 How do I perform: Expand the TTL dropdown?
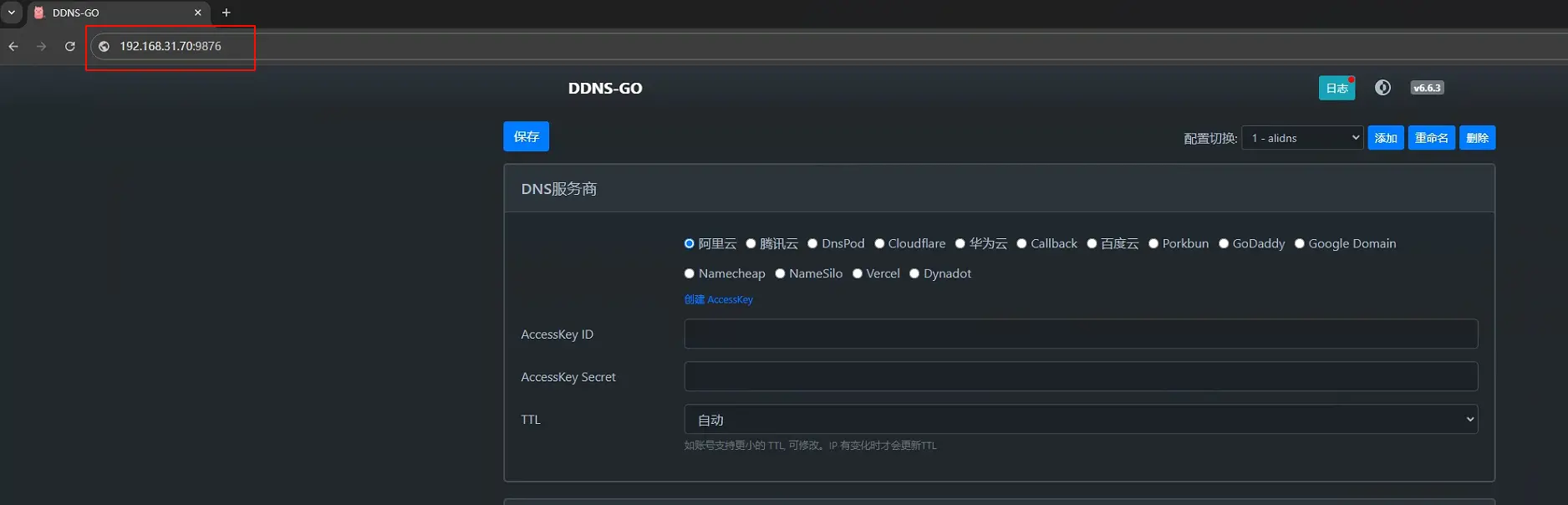coord(1080,420)
